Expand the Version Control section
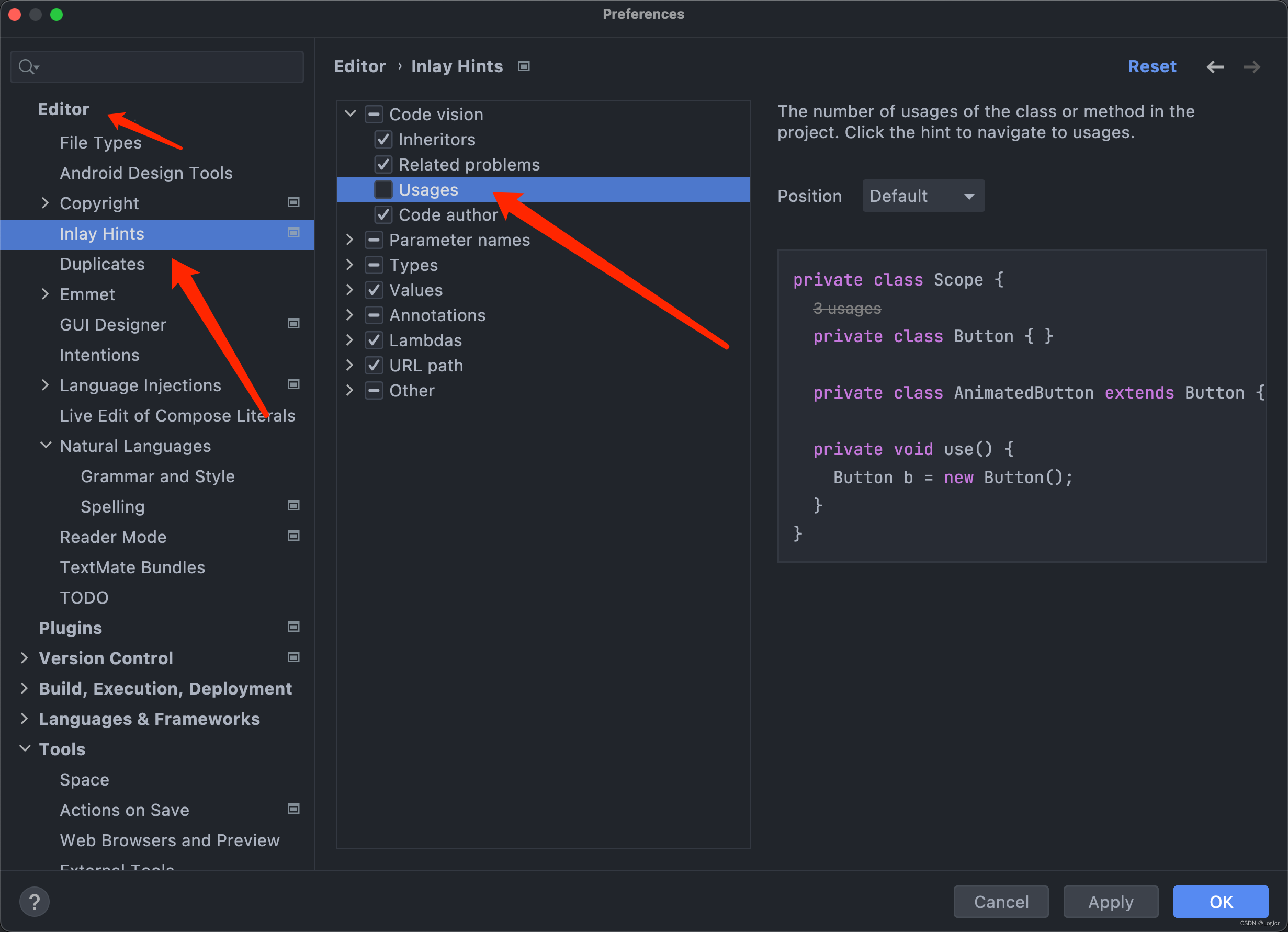 coord(24,657)
